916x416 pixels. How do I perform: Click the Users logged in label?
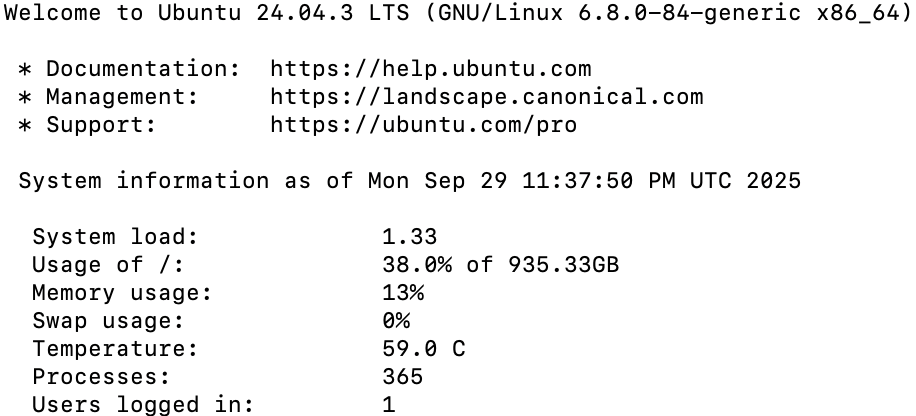[143, 405]
